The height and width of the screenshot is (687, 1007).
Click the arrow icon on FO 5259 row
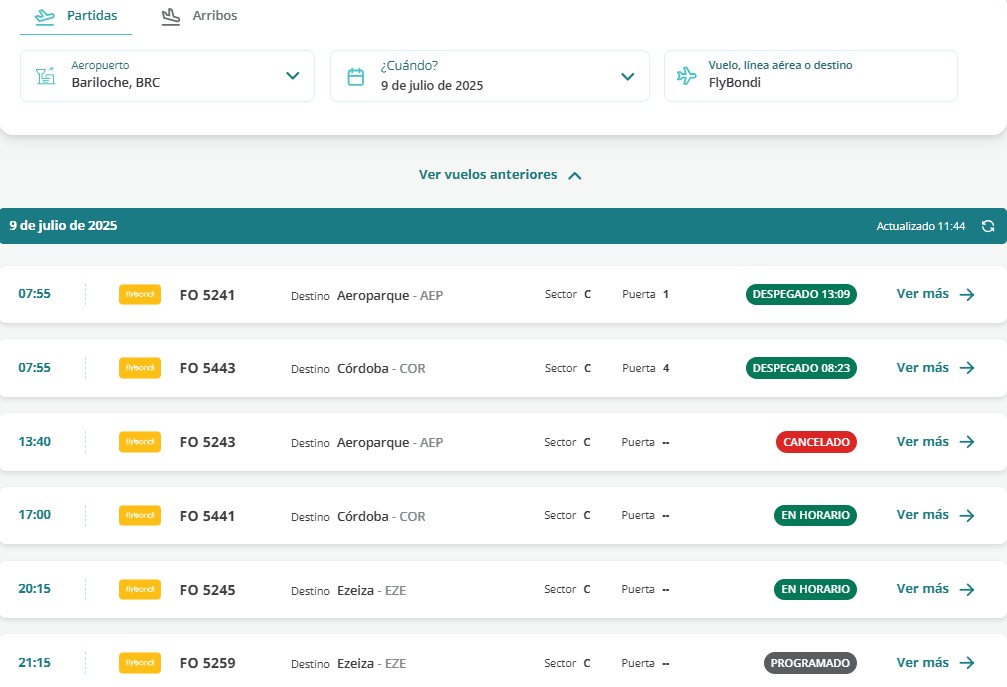point(966,663)
